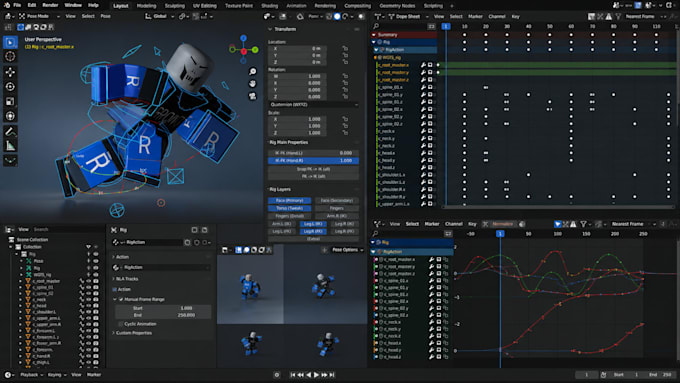The image size is (680, 383).
Task: Collapse the Summary channel in Dope Sheet
Action: pyautogui.click(x=374, y=35)
